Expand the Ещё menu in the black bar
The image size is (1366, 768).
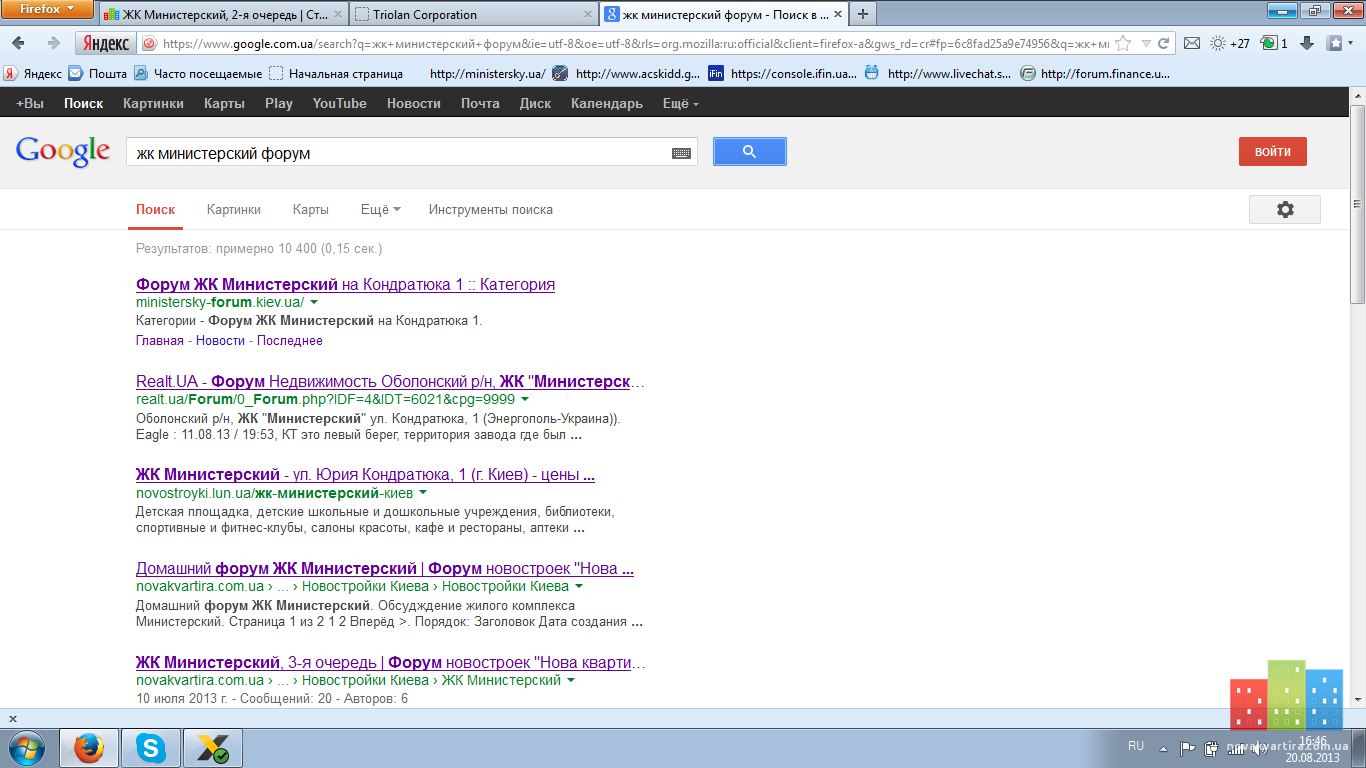pyautogui.click(x=680, y=103)
